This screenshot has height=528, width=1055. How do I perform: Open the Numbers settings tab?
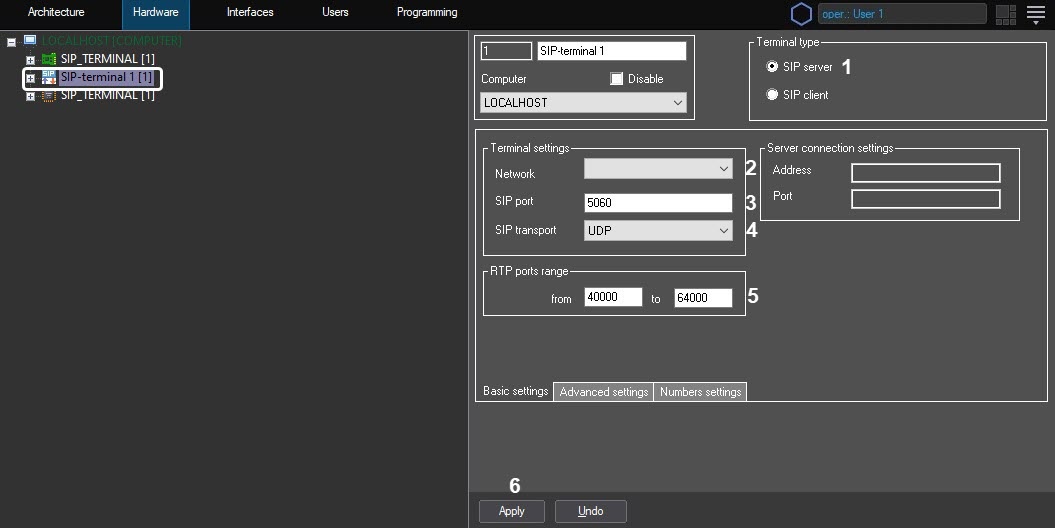700,392
